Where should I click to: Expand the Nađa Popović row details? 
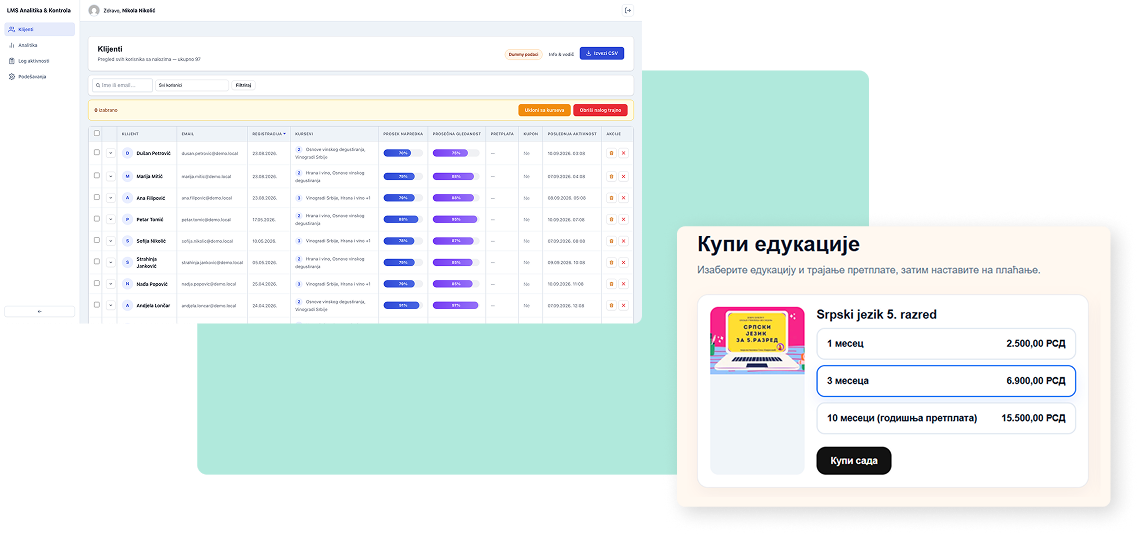(x=110, y=284)
